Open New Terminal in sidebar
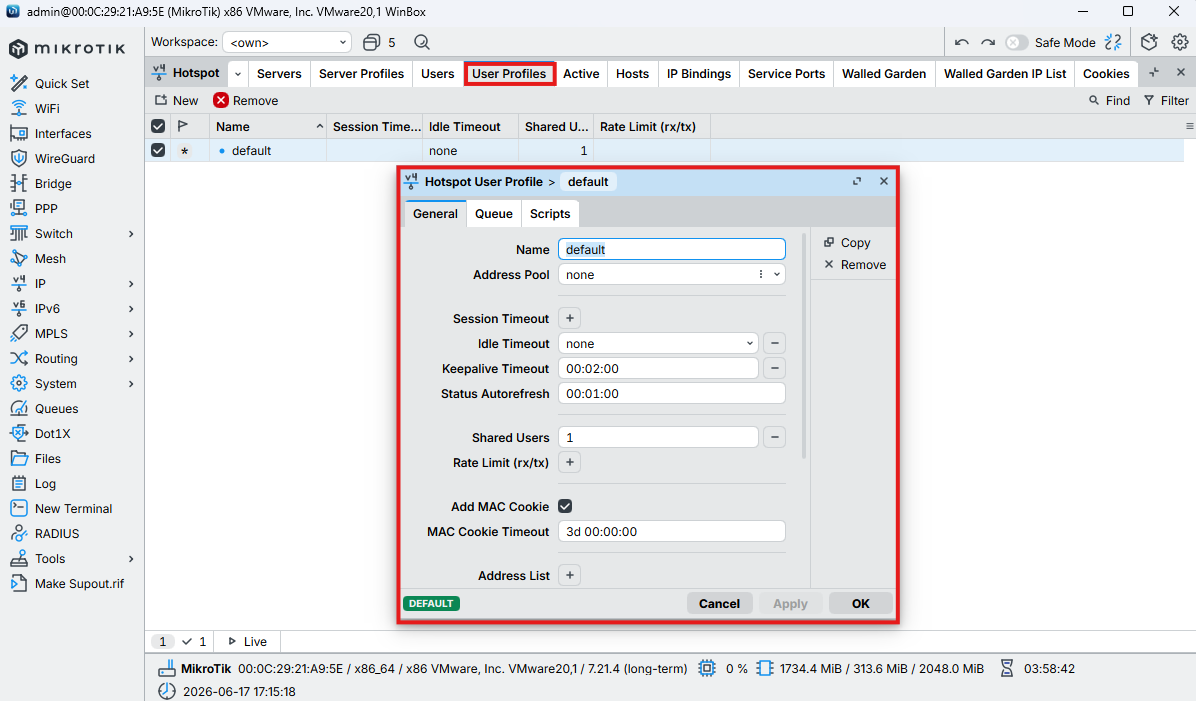 [x=72, y=509]
